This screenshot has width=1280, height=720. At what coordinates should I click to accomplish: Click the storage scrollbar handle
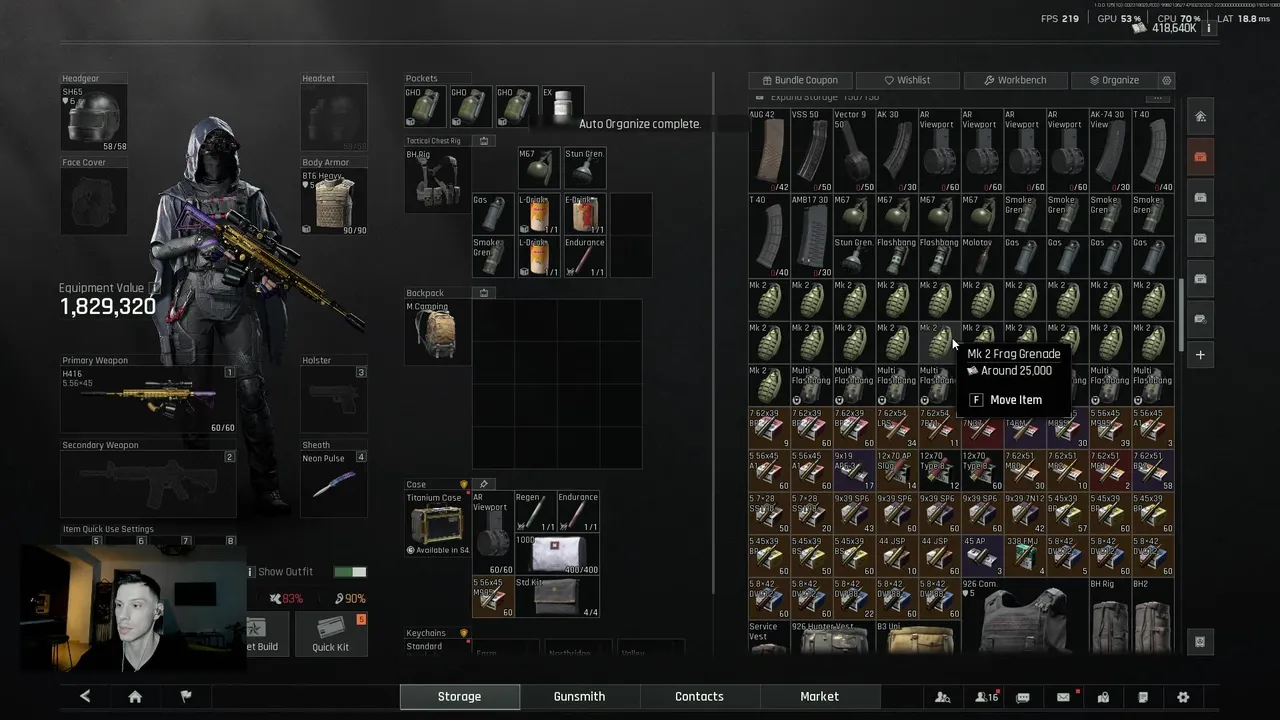pyautogui.click(x=1180, y=314)
